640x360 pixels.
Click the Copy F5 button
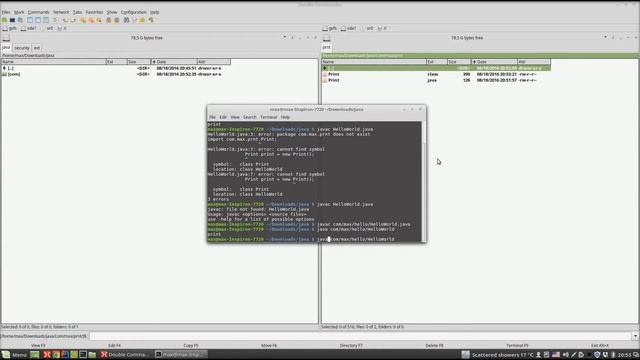click(191, 346)
